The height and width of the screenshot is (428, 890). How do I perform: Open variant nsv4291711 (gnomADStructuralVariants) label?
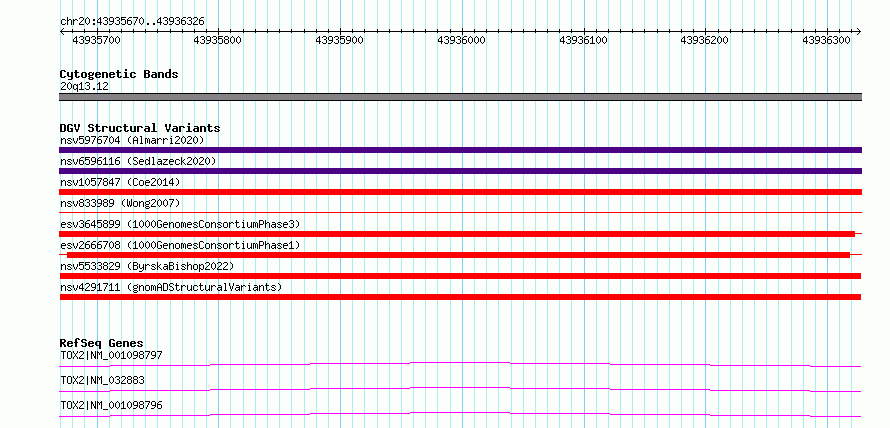tap(171, 287)
